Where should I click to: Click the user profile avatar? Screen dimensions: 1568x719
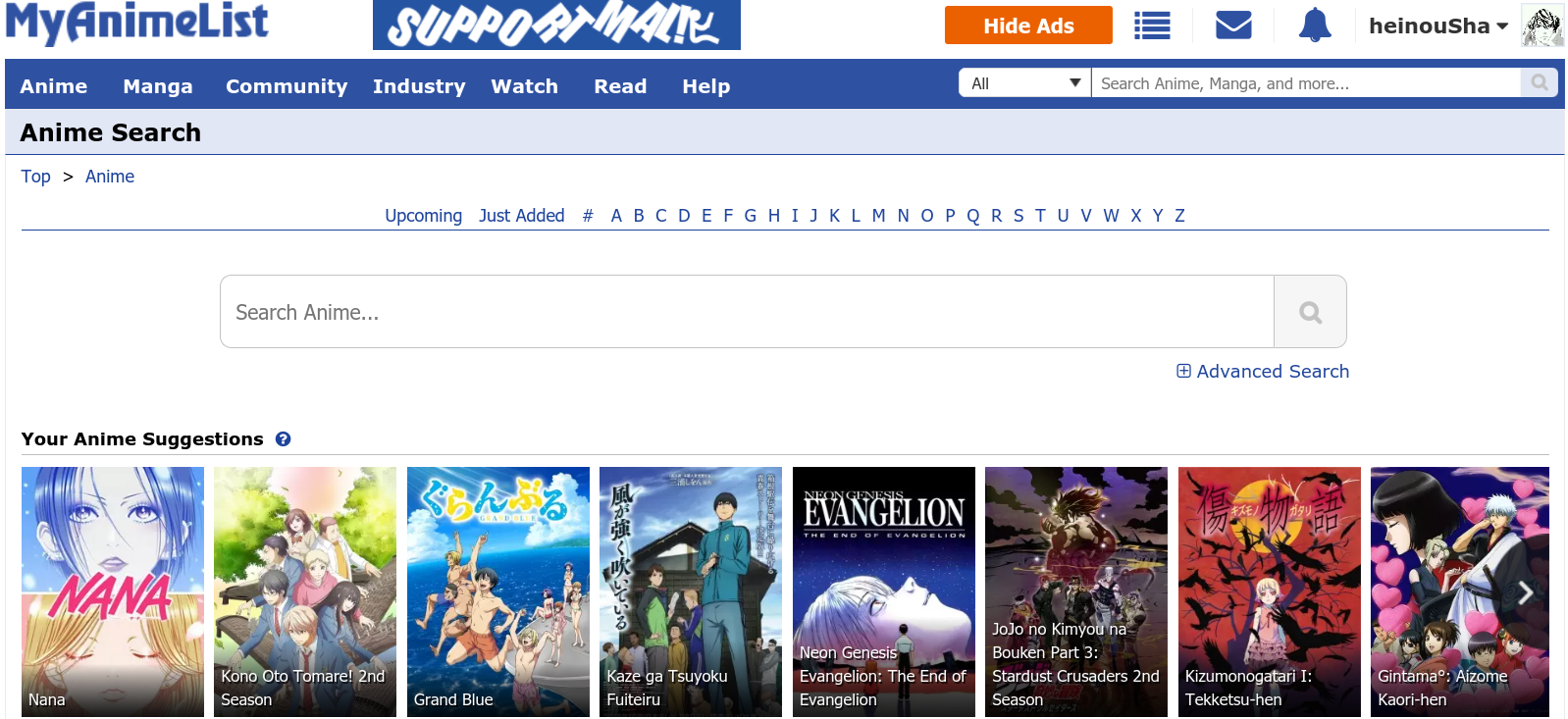coord(1542,26)
